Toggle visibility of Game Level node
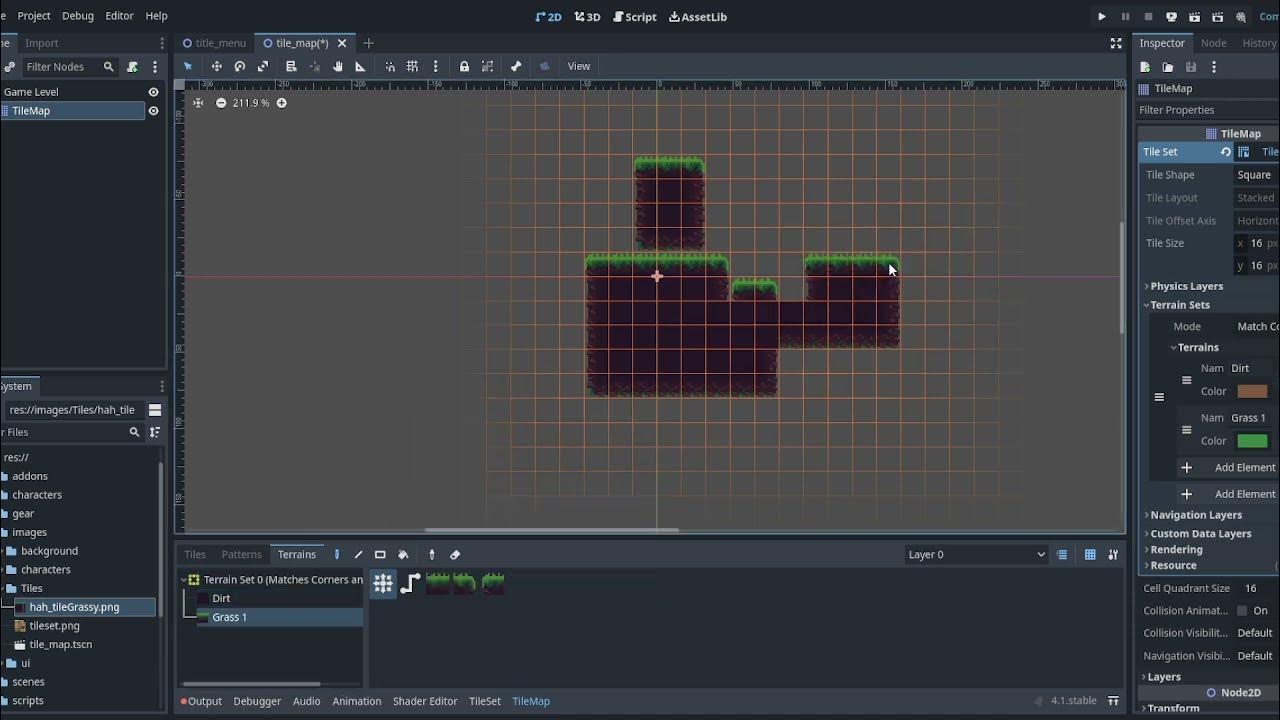 pos(153,92)
